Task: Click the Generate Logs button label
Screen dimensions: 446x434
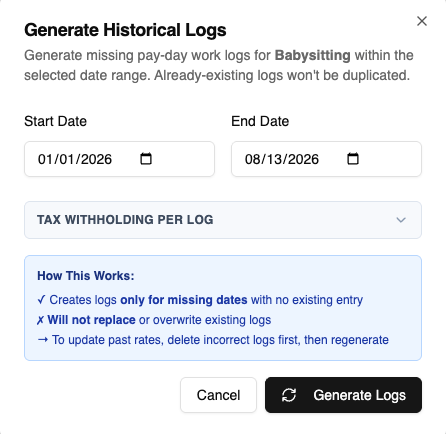Action: click(359, 395)
